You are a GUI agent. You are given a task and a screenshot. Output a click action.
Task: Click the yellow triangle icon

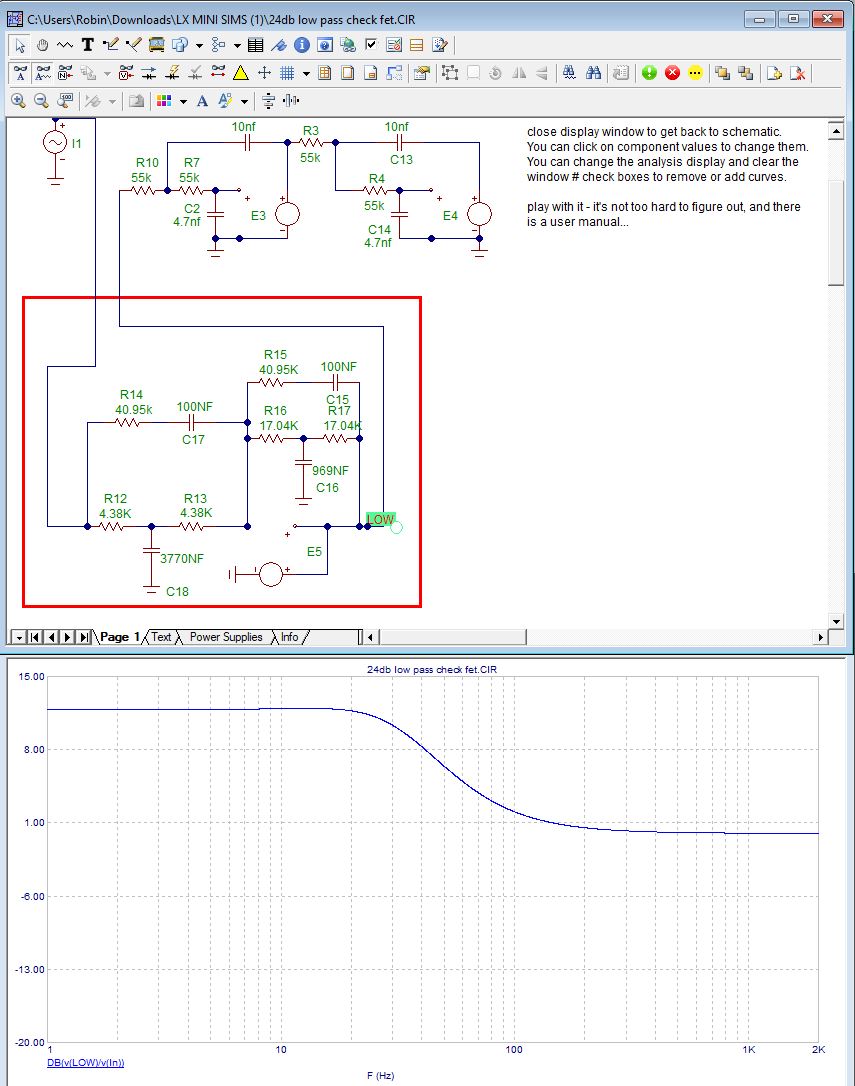pos(240,73)
